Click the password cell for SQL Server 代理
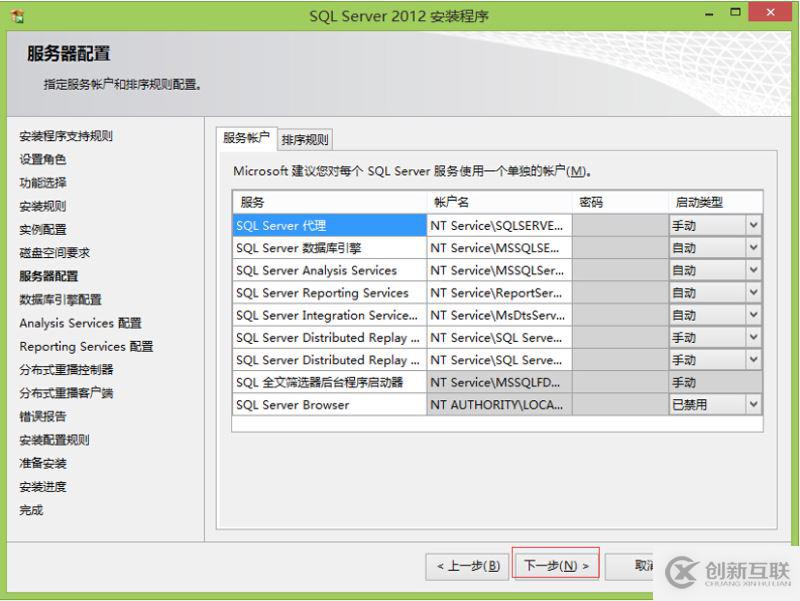Viewport: 800px width, 601px height. [620, 225]
